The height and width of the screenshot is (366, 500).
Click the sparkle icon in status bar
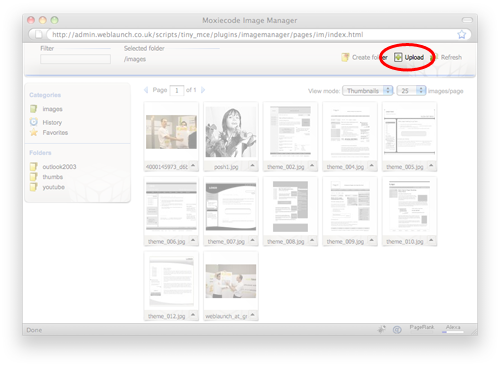[x=382, y=329]
